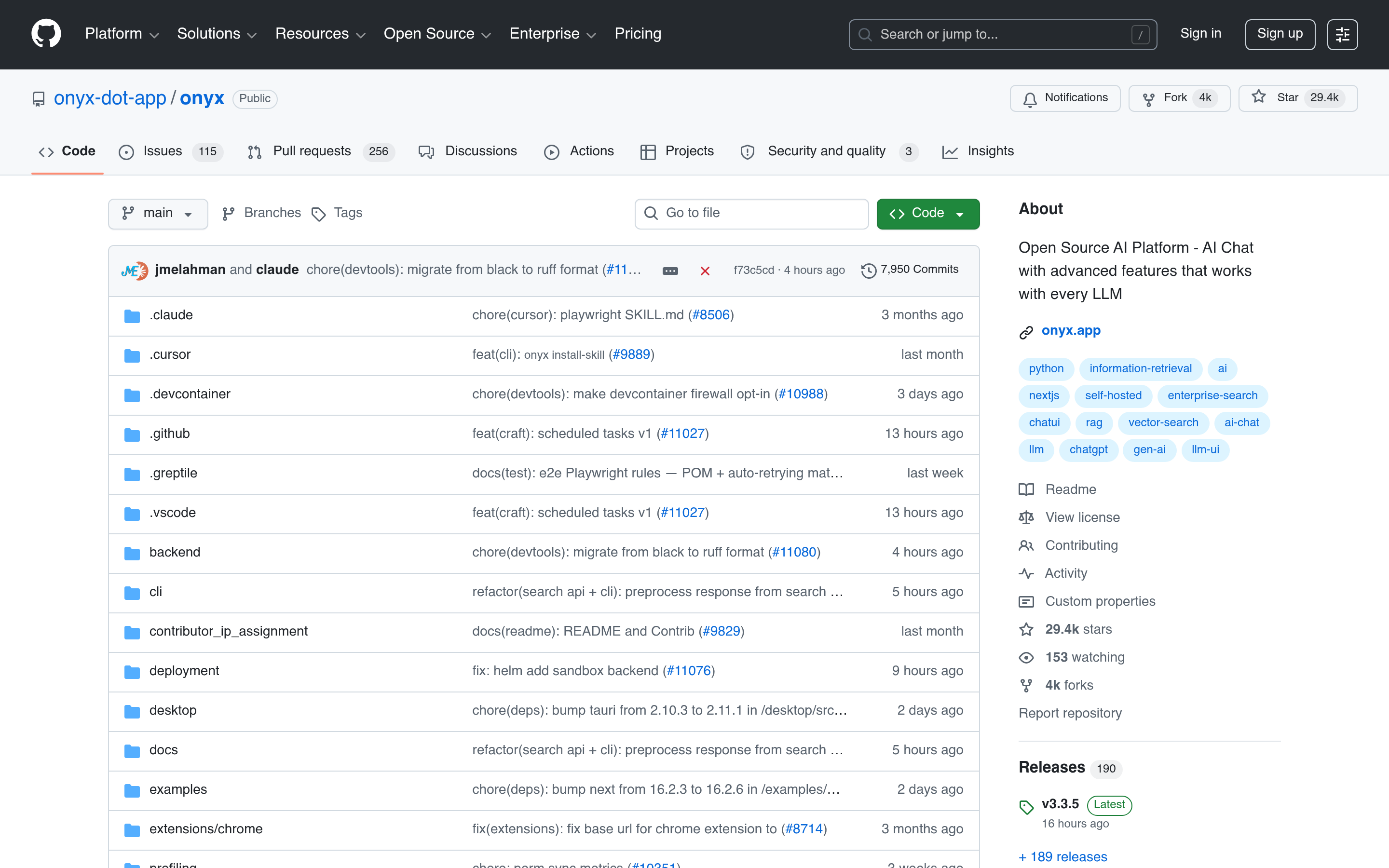The width and height of the screenshot is (1389, 868).
Task: Click the Custom properties note icon
Action: pos(1026,602)
